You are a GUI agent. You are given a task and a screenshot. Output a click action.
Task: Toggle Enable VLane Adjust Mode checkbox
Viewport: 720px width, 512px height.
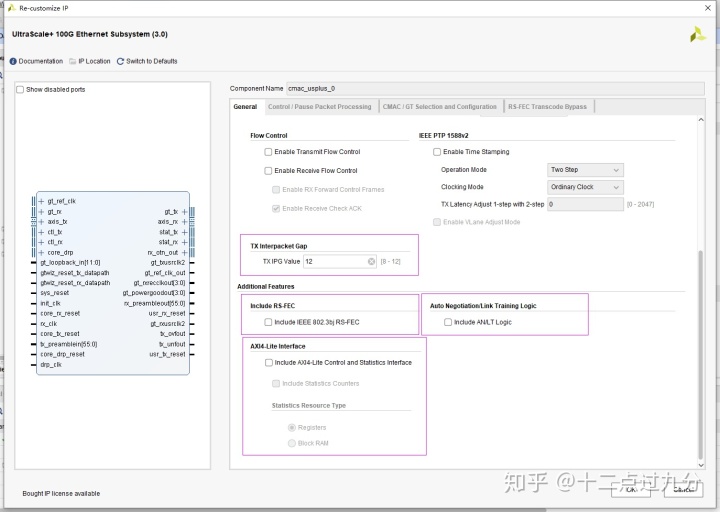(437, 222)
